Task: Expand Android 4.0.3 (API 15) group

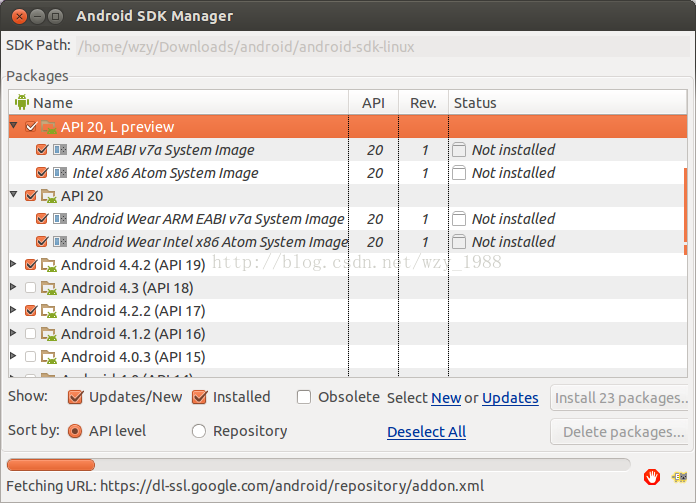Action: [x=13, y=356]
